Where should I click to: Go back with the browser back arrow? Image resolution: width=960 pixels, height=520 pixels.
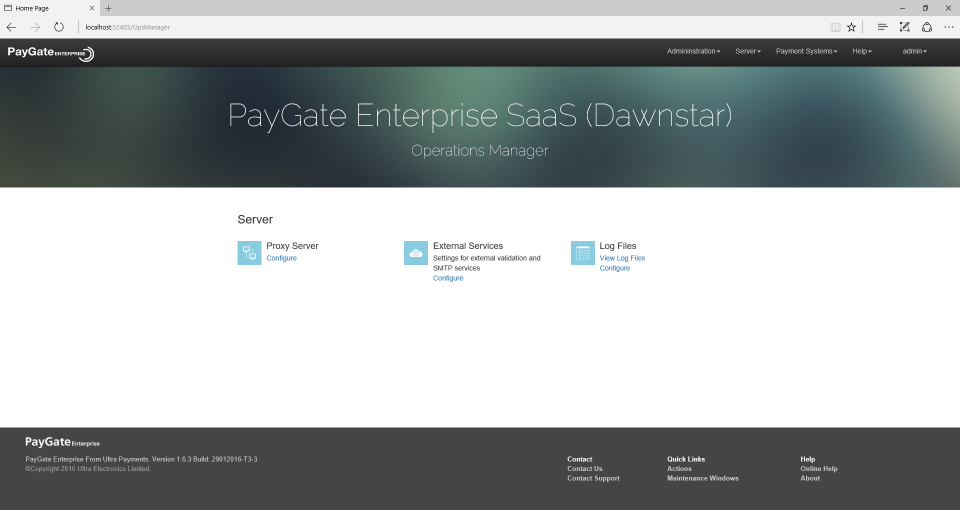pyautogui.click(x=12, y=27)
